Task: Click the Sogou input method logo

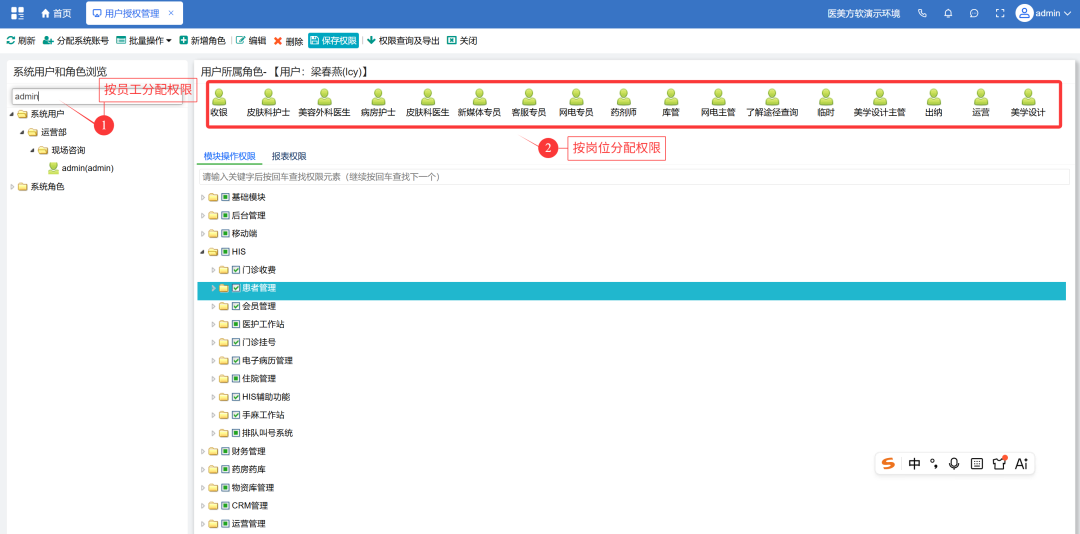Action: pos(889,464)
